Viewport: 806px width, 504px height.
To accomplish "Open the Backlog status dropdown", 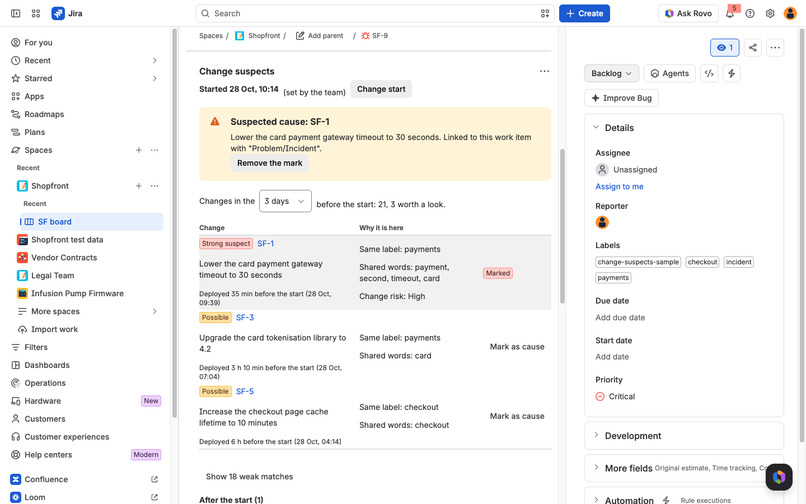I will 611,74.
